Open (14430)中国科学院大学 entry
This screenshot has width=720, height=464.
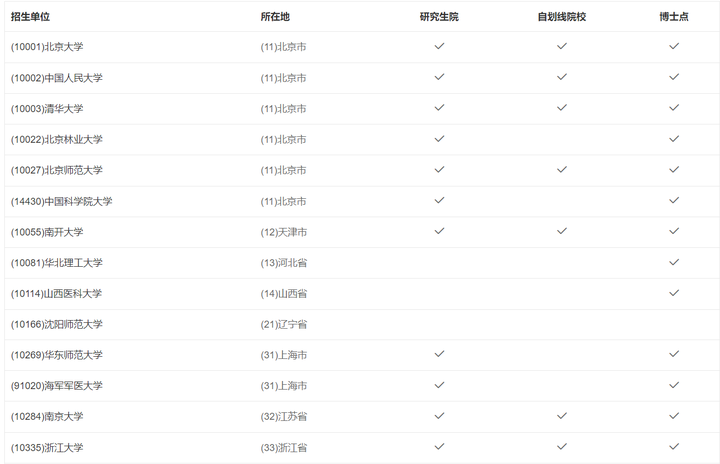point(62,201)
